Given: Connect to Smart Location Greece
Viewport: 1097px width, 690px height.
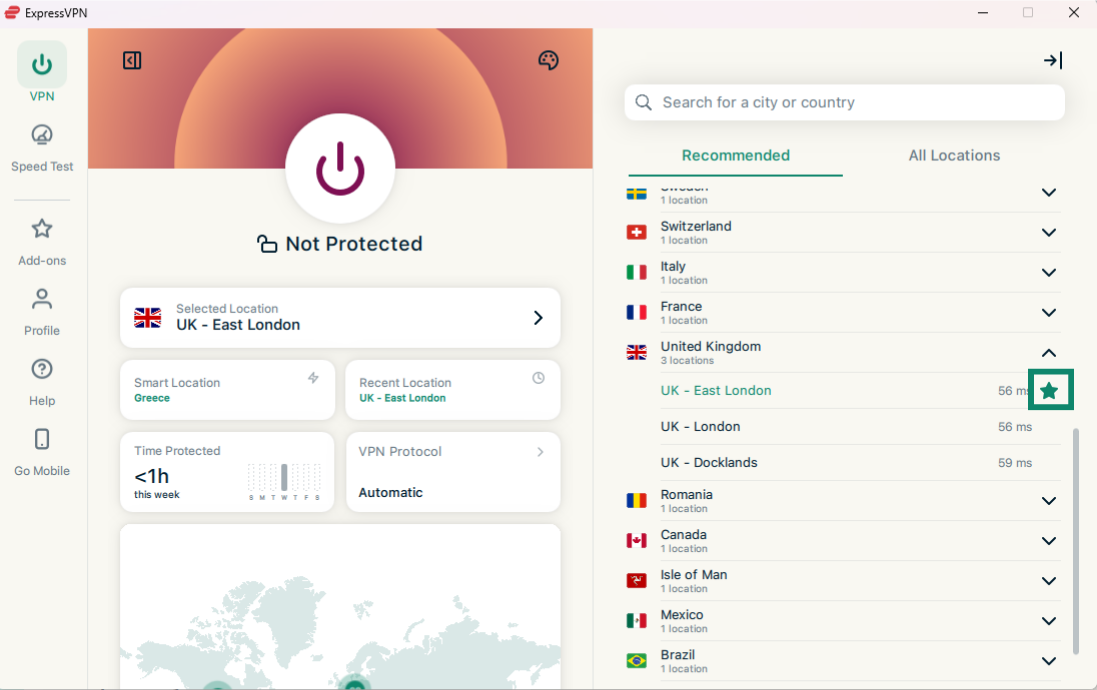Looking at the screenshot, I should [227, 390].
